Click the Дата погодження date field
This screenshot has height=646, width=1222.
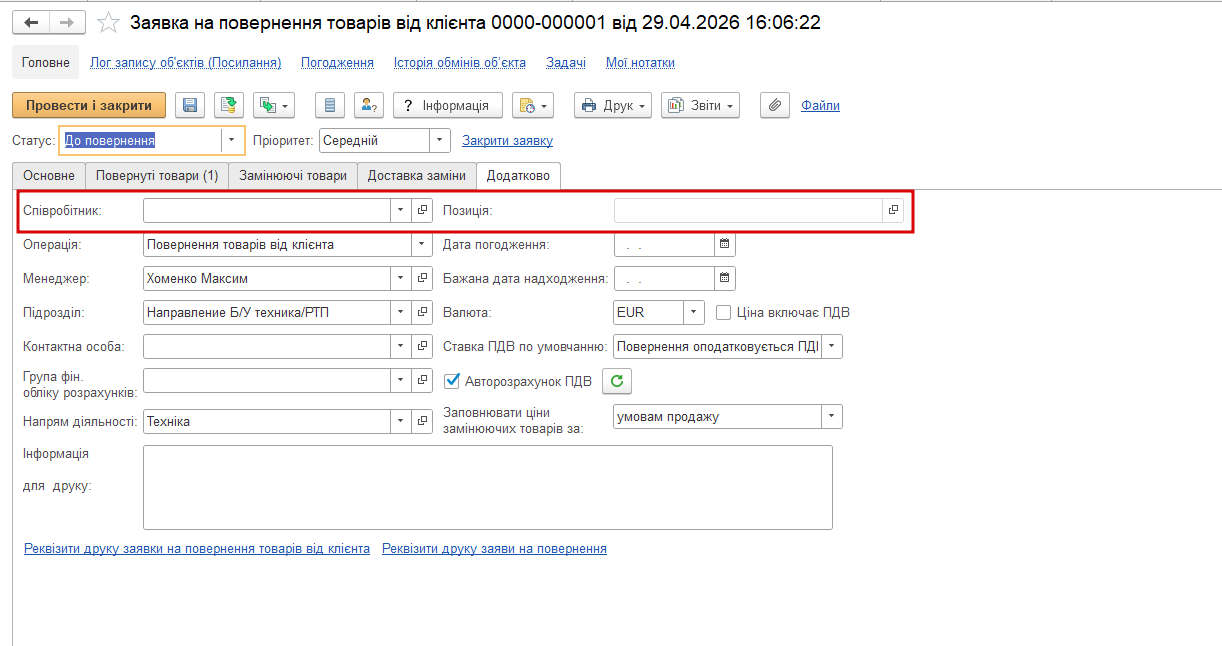pyautogui.click(x=664, y=244)
